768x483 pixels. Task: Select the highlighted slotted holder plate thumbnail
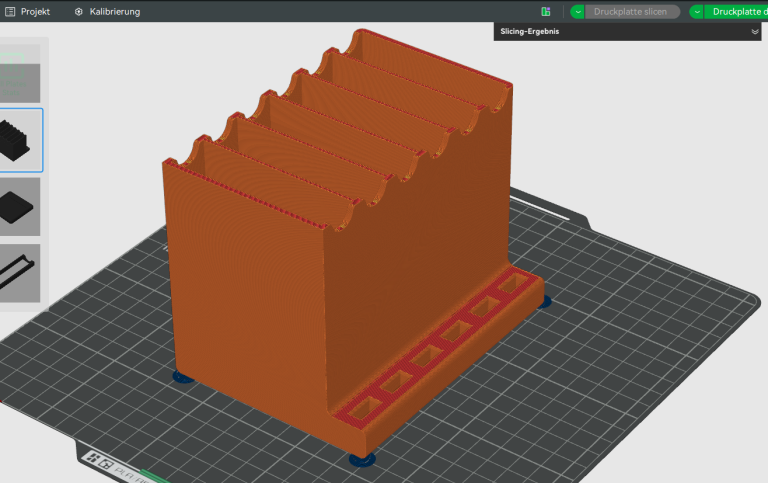tap(20, 140)
